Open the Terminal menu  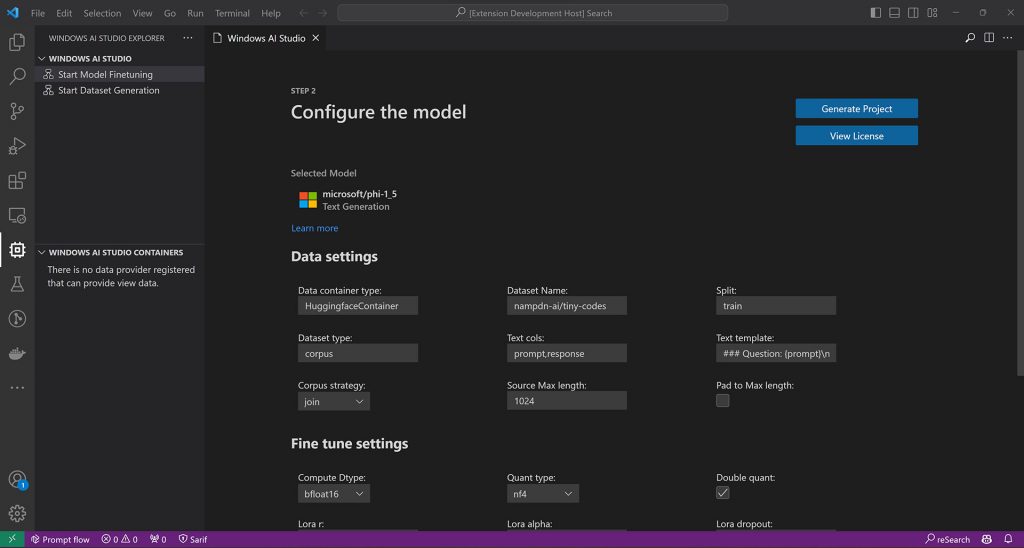(x=232, y=13)
